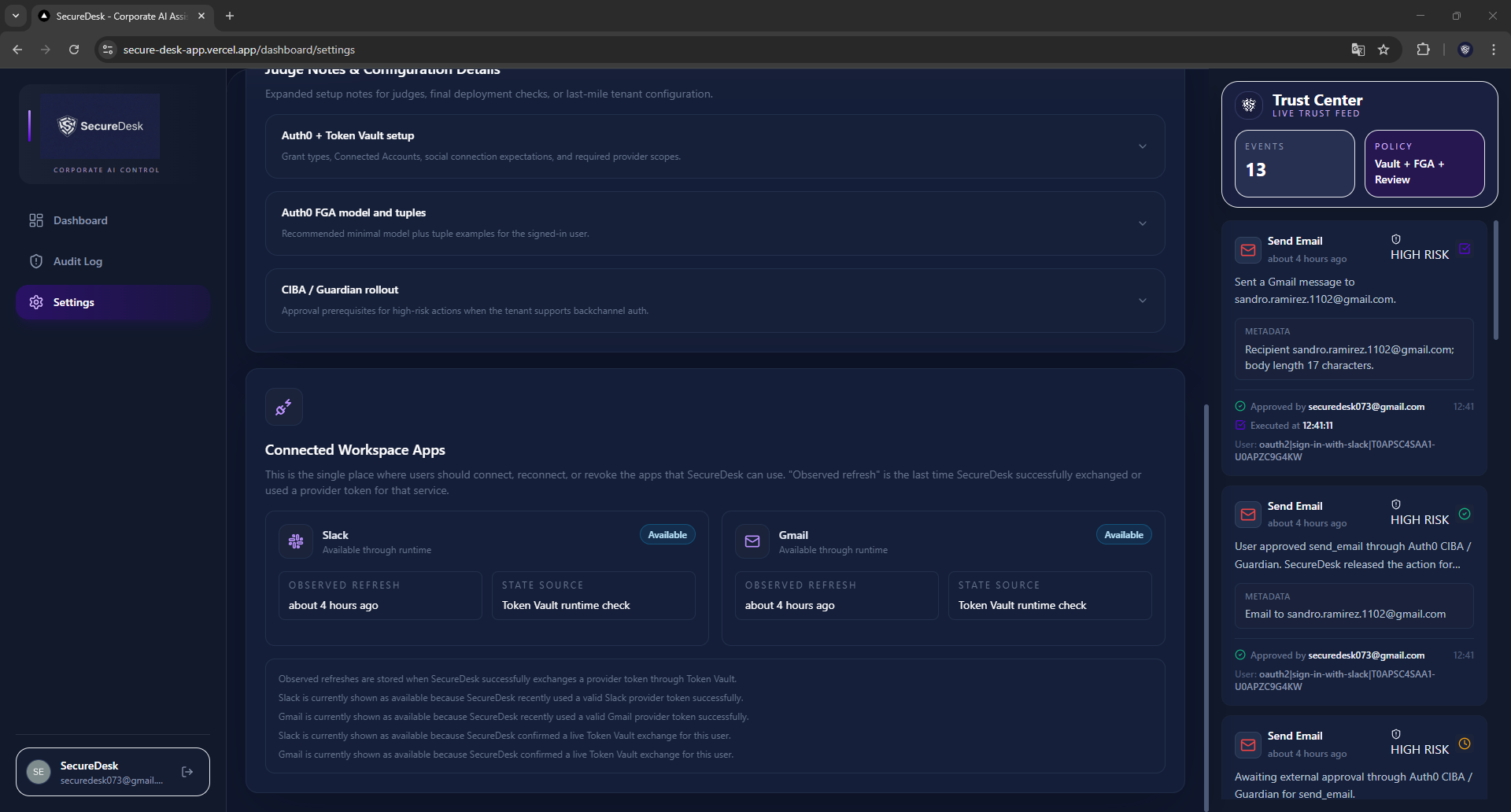Open the Policy Vault + FGA + Review card
The width and height of the screenshot is (1511, 812).
point(1424,164)
